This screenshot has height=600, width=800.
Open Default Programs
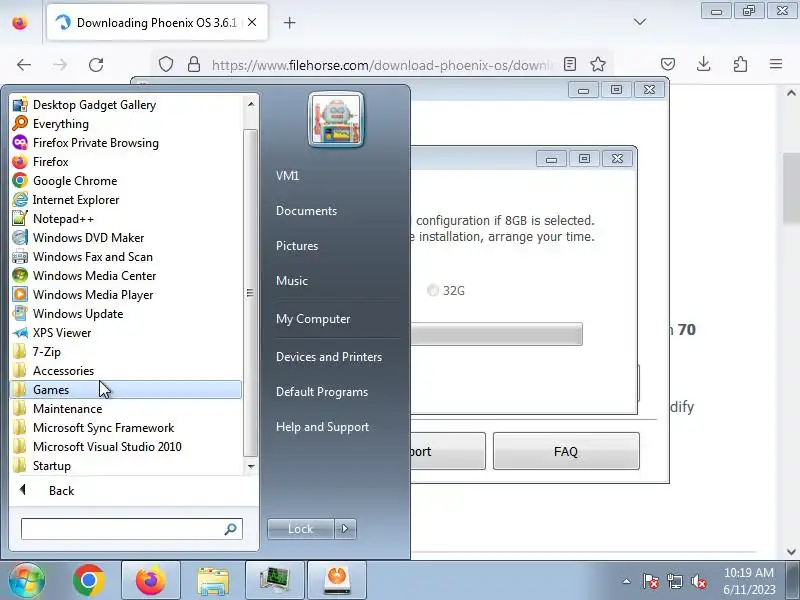321,392
